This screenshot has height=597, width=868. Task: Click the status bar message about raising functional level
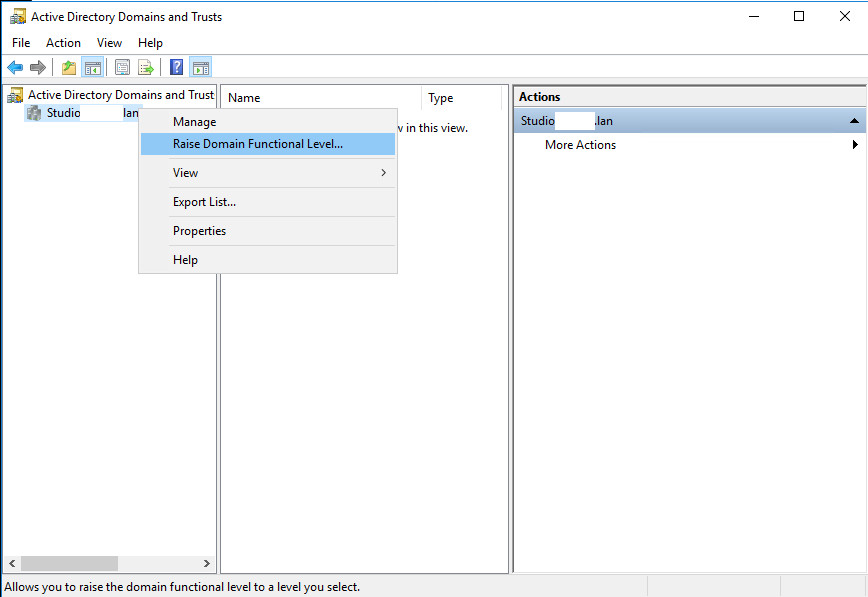coord(182,587)
